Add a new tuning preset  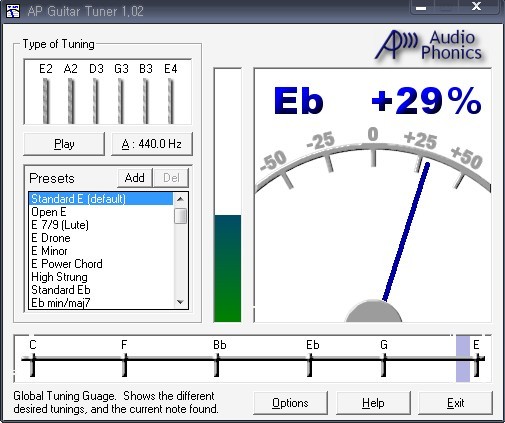click(x=135, y=178)
